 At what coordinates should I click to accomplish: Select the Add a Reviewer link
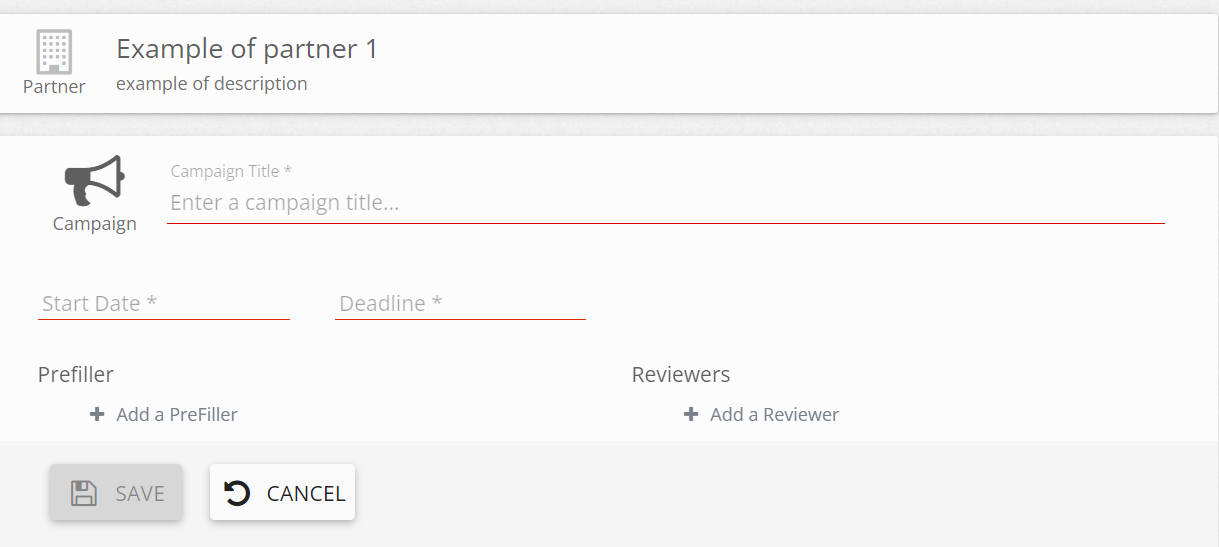click(774, 414)
